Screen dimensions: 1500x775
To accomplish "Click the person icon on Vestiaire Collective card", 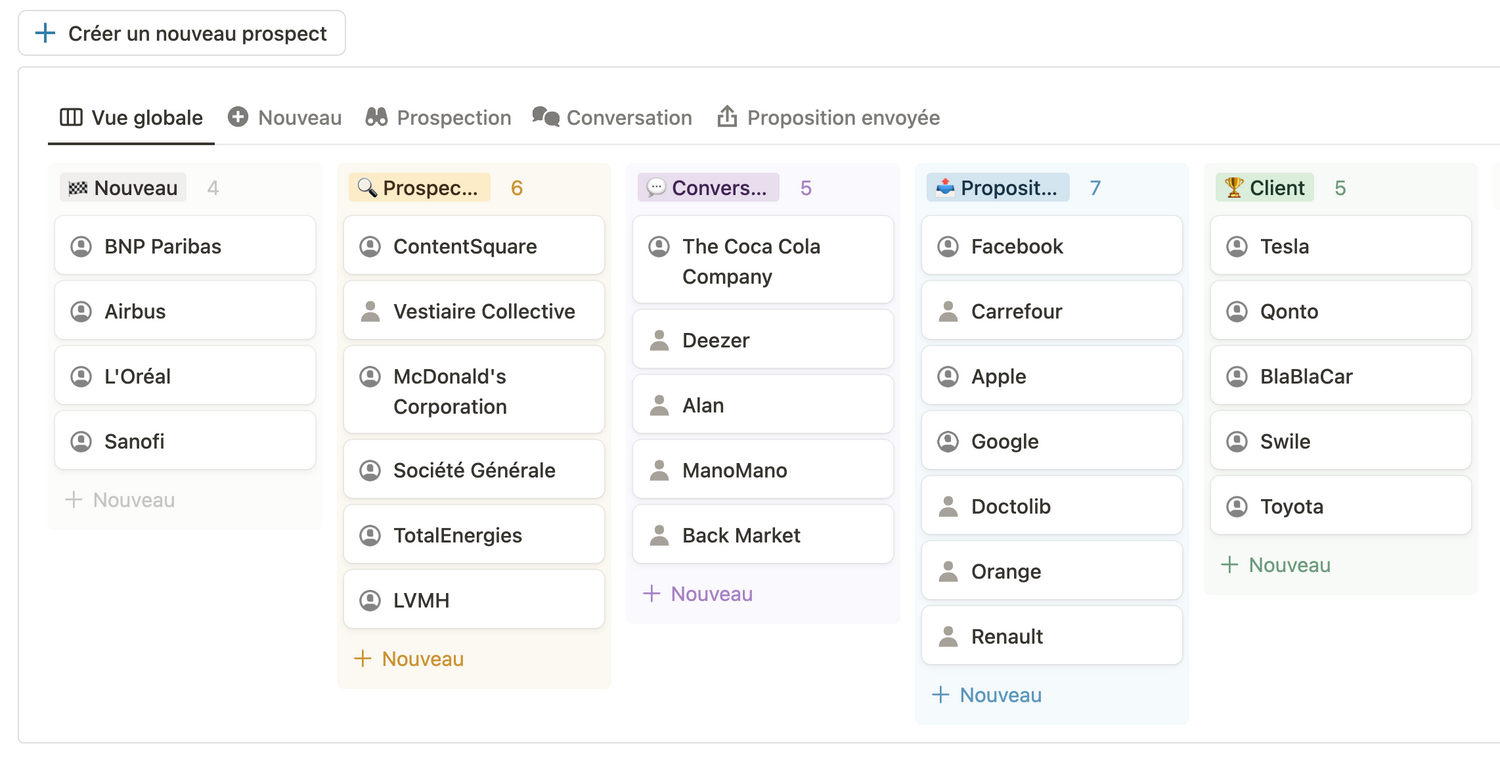I will 370,311.
